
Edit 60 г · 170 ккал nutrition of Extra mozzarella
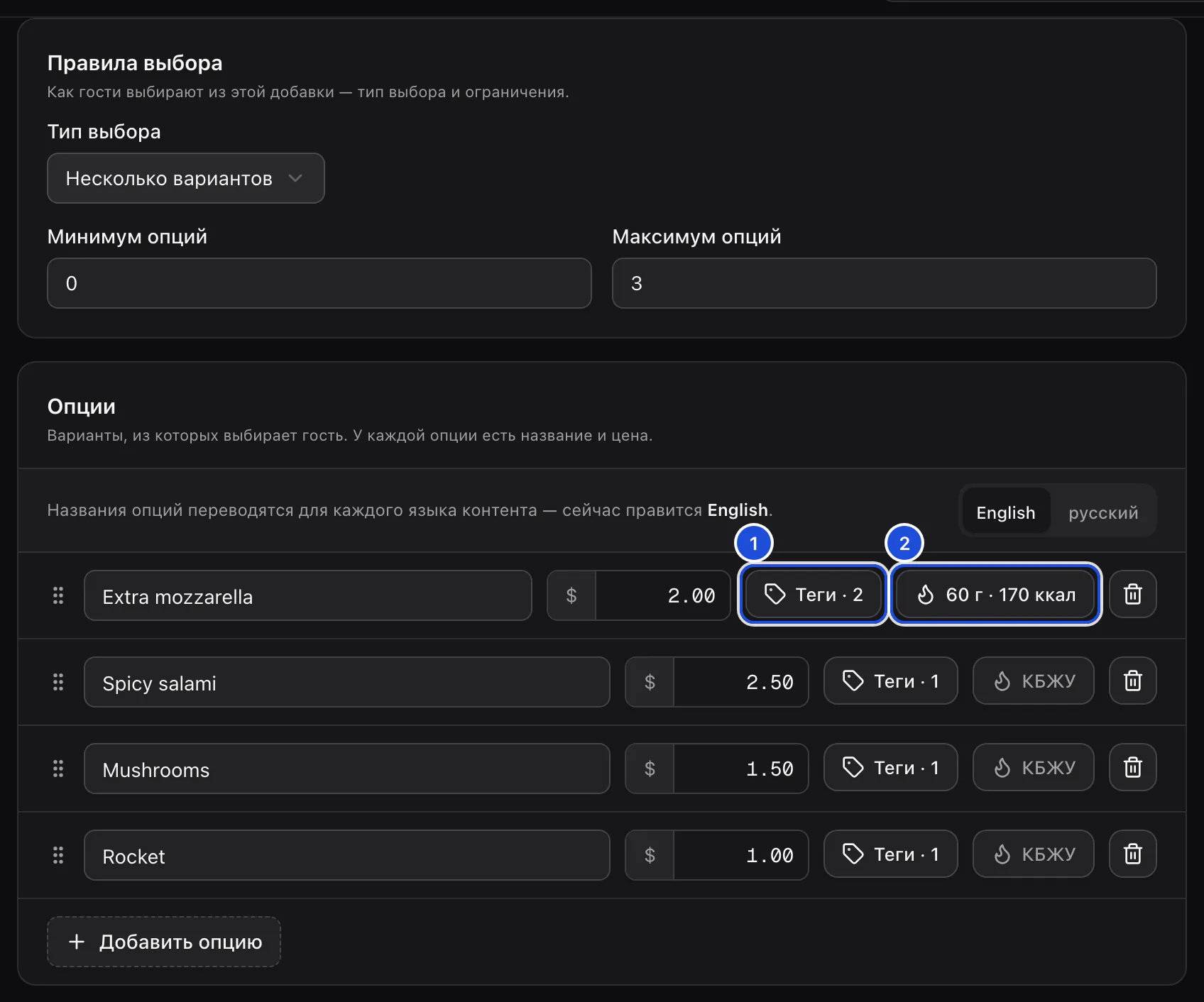[x=995, y=595]
